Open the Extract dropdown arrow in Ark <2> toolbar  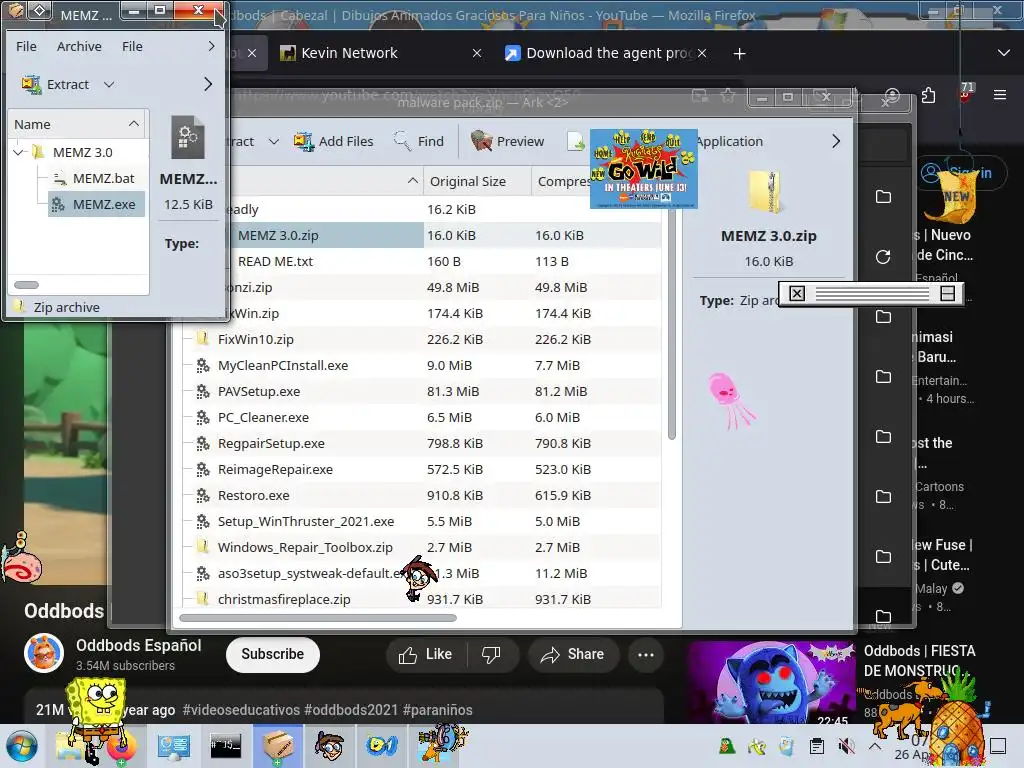274,141
